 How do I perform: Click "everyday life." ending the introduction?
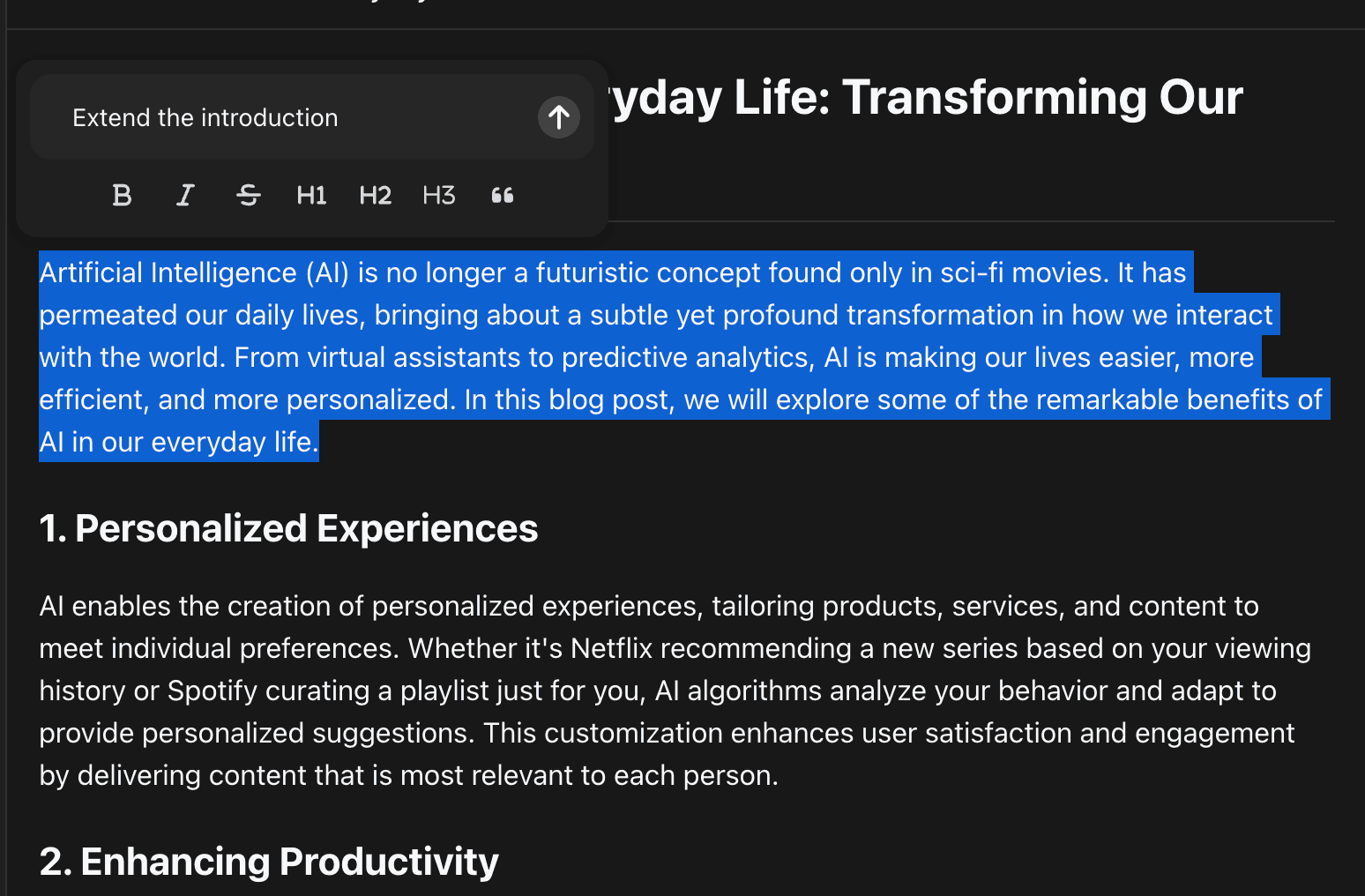click(234, 442)
